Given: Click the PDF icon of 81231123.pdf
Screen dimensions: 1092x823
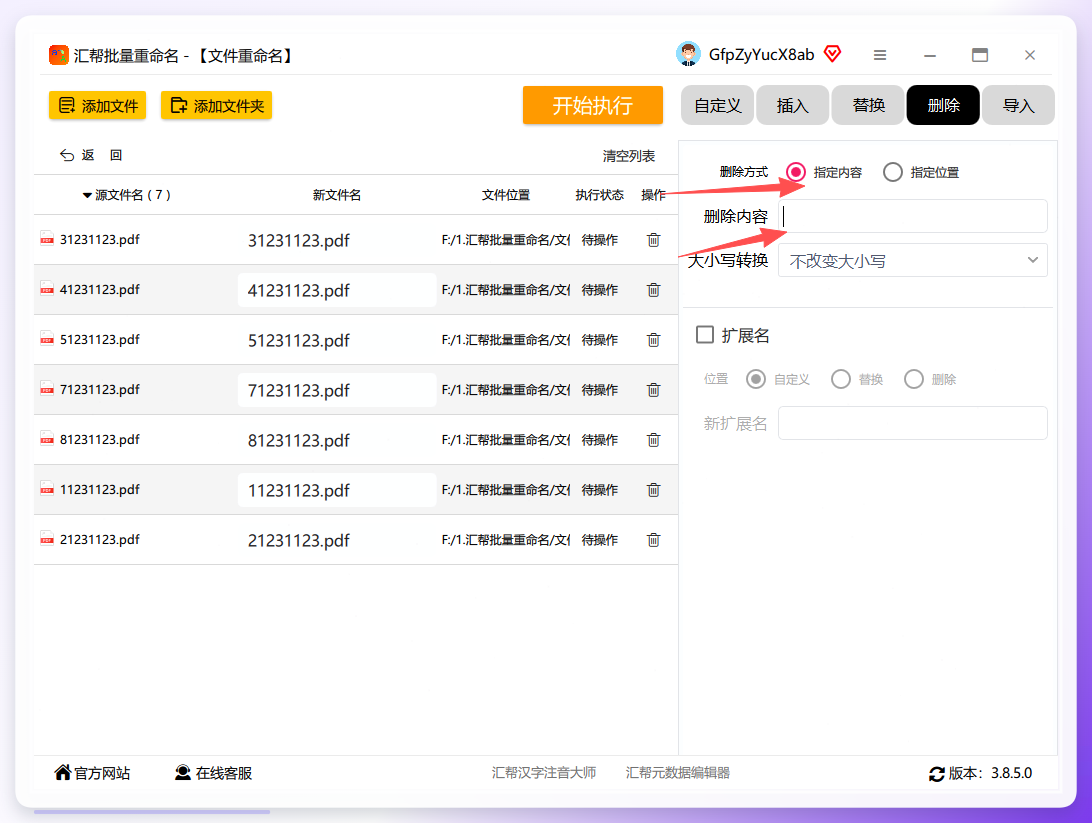Looking at the screenshot, I should [x=47, y=439].
